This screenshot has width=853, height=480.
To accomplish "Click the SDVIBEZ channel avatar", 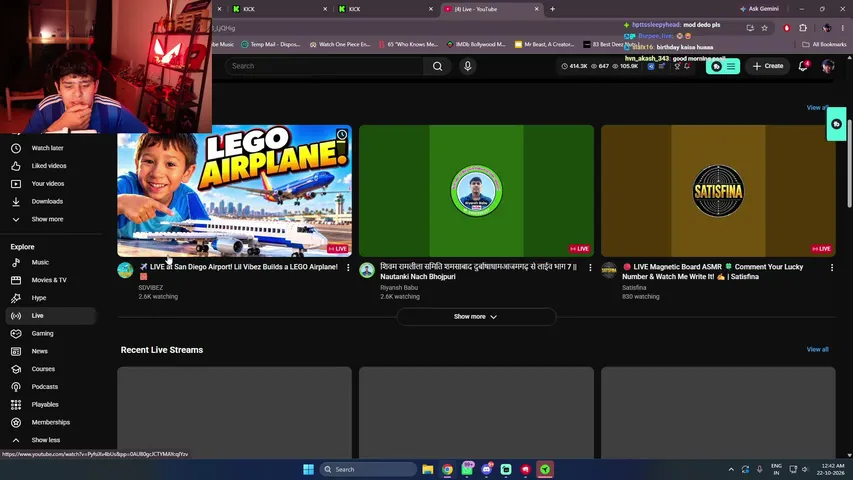I will pyautogui.click(x=125, y=270).
